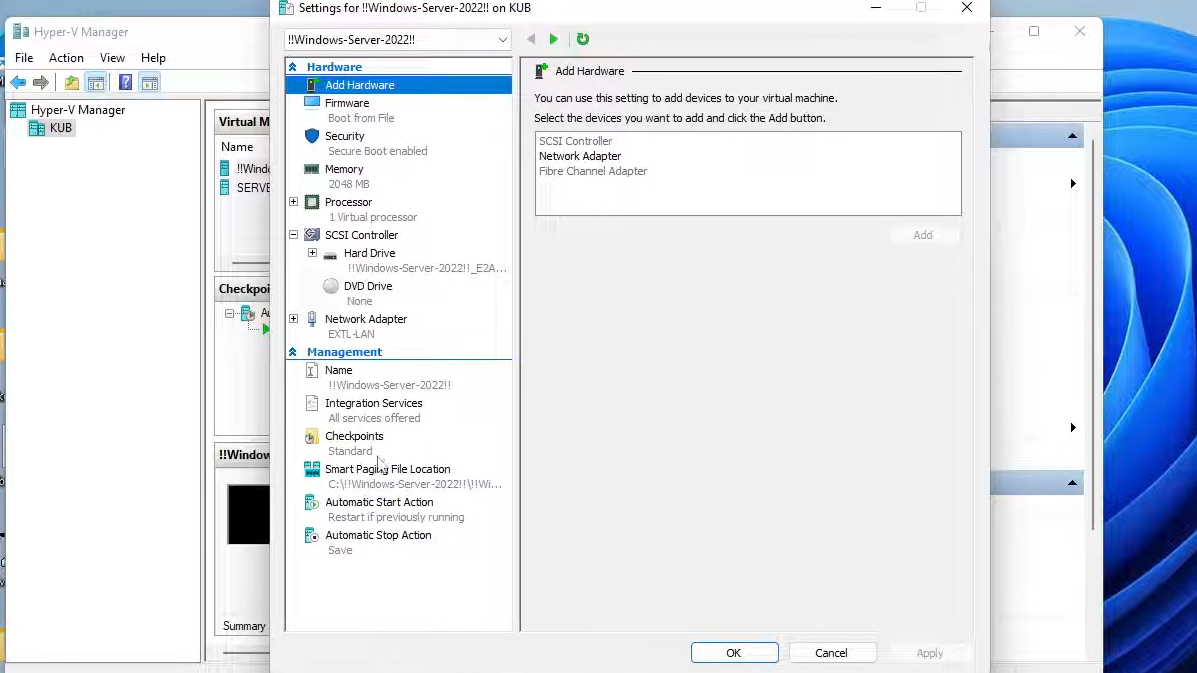1197x673 pixels.
Task: Click the Show/Hide Action pane toolbar icon
Action: pos(150,82)
